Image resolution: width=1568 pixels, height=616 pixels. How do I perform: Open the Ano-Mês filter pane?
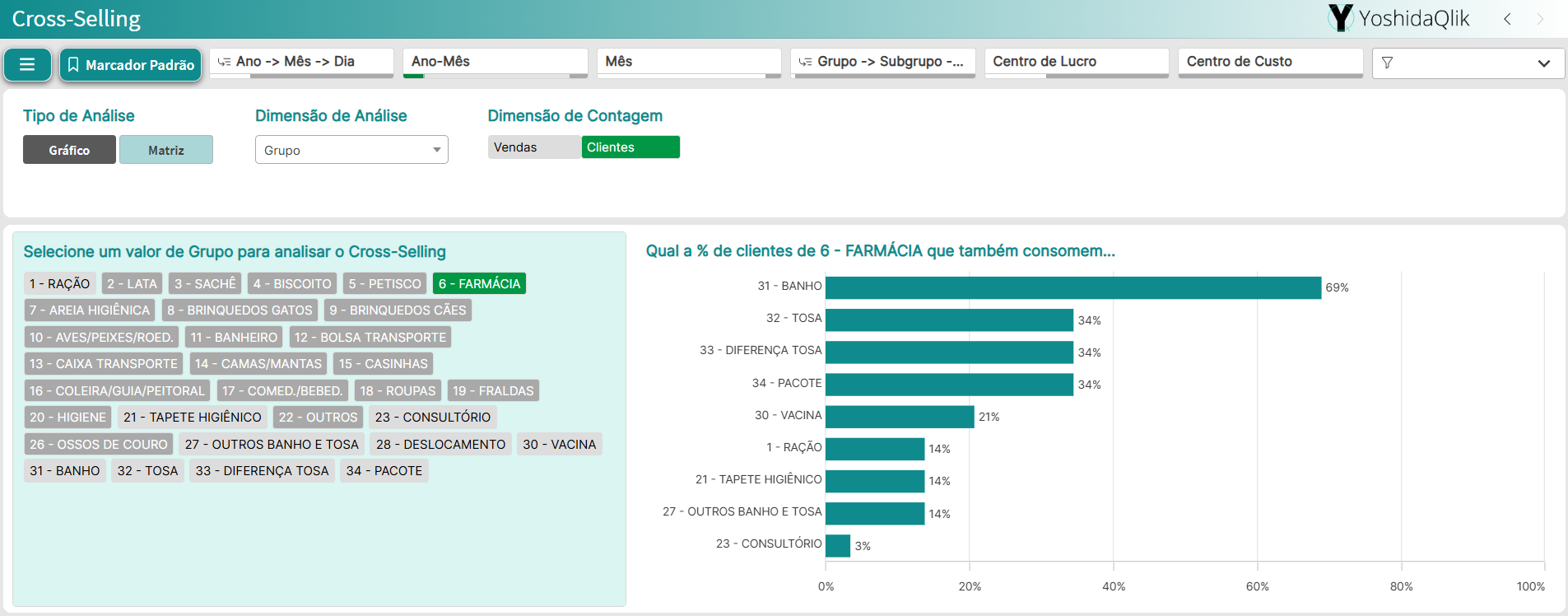pos(496,63)
